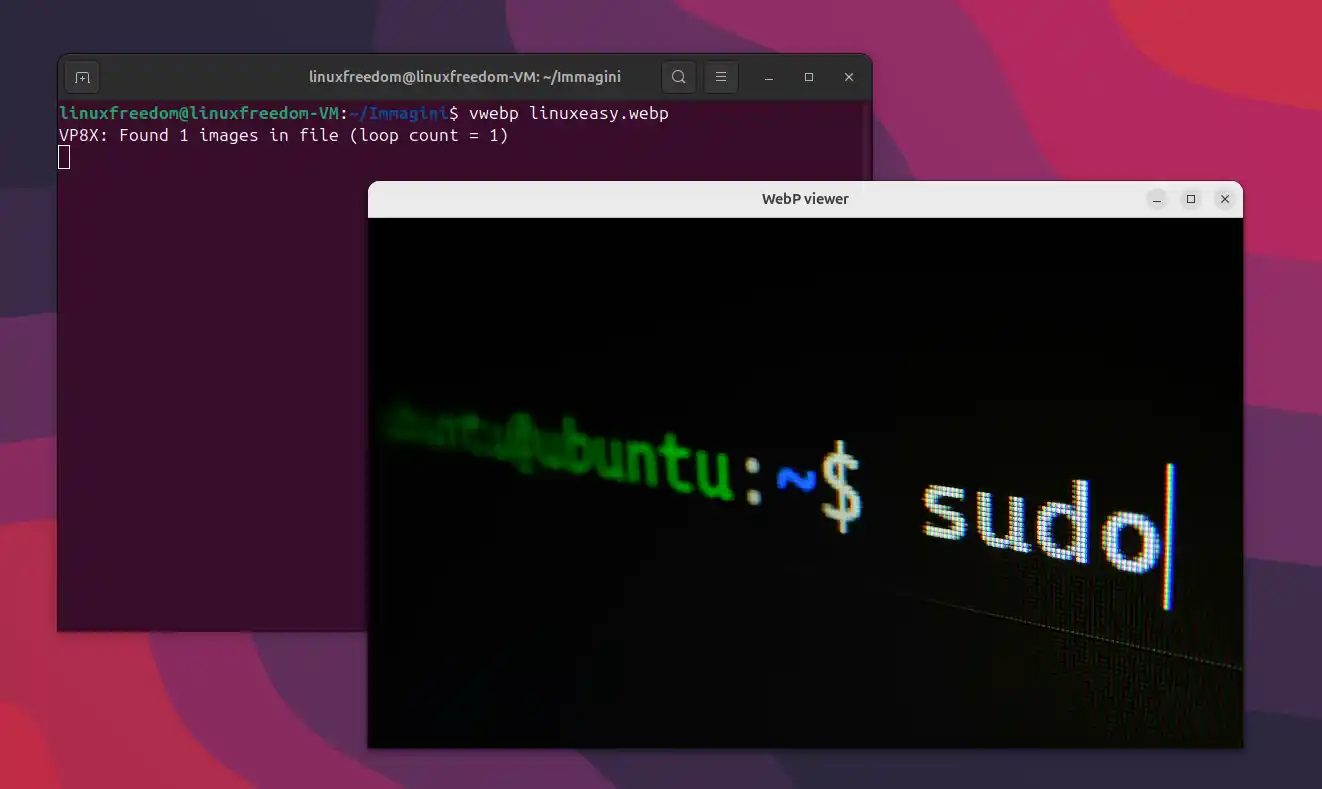Click the displayed sudo image in WebP viewer
The height and width of the screenshot is (789, 1322).
click(805, 483)
